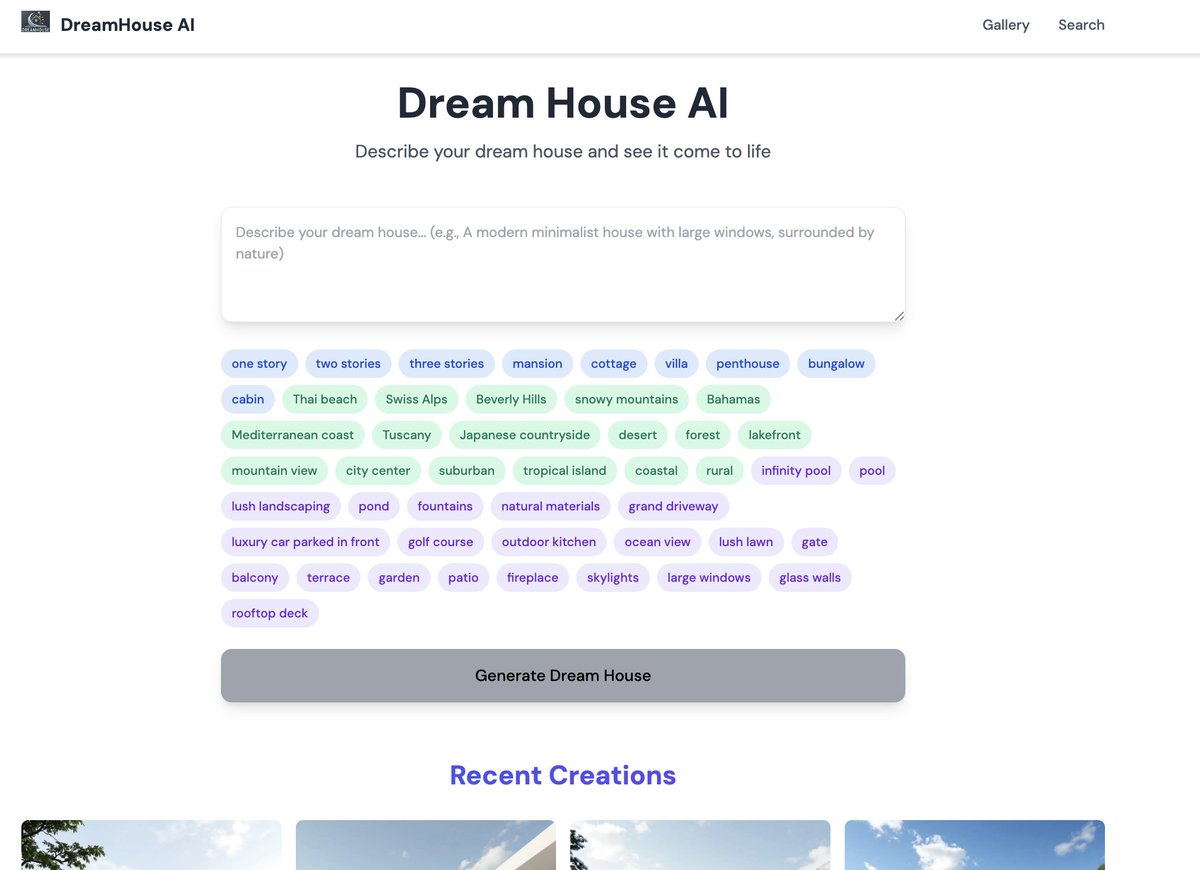Choose the 'infinity pool' tag
The width and height of the screenshot is (1200, 870).
pos(796,471)
